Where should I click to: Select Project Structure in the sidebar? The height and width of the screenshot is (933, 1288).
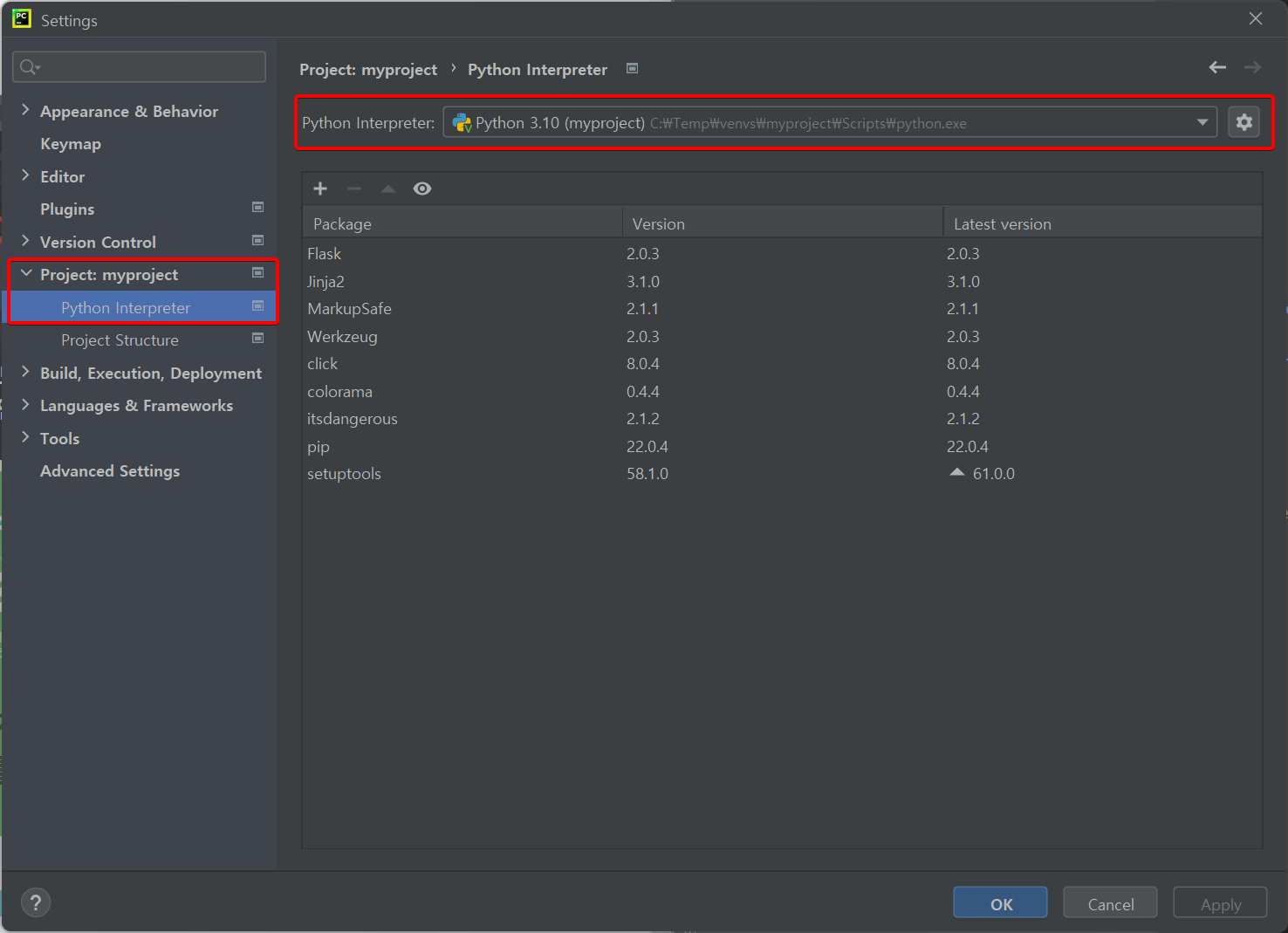(120, 340)
